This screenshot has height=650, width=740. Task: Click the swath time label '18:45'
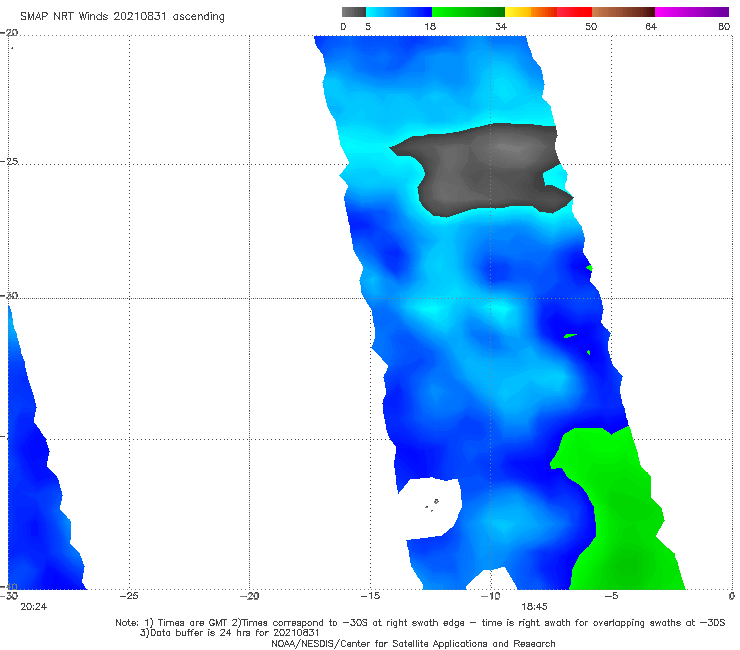(534, 607)
